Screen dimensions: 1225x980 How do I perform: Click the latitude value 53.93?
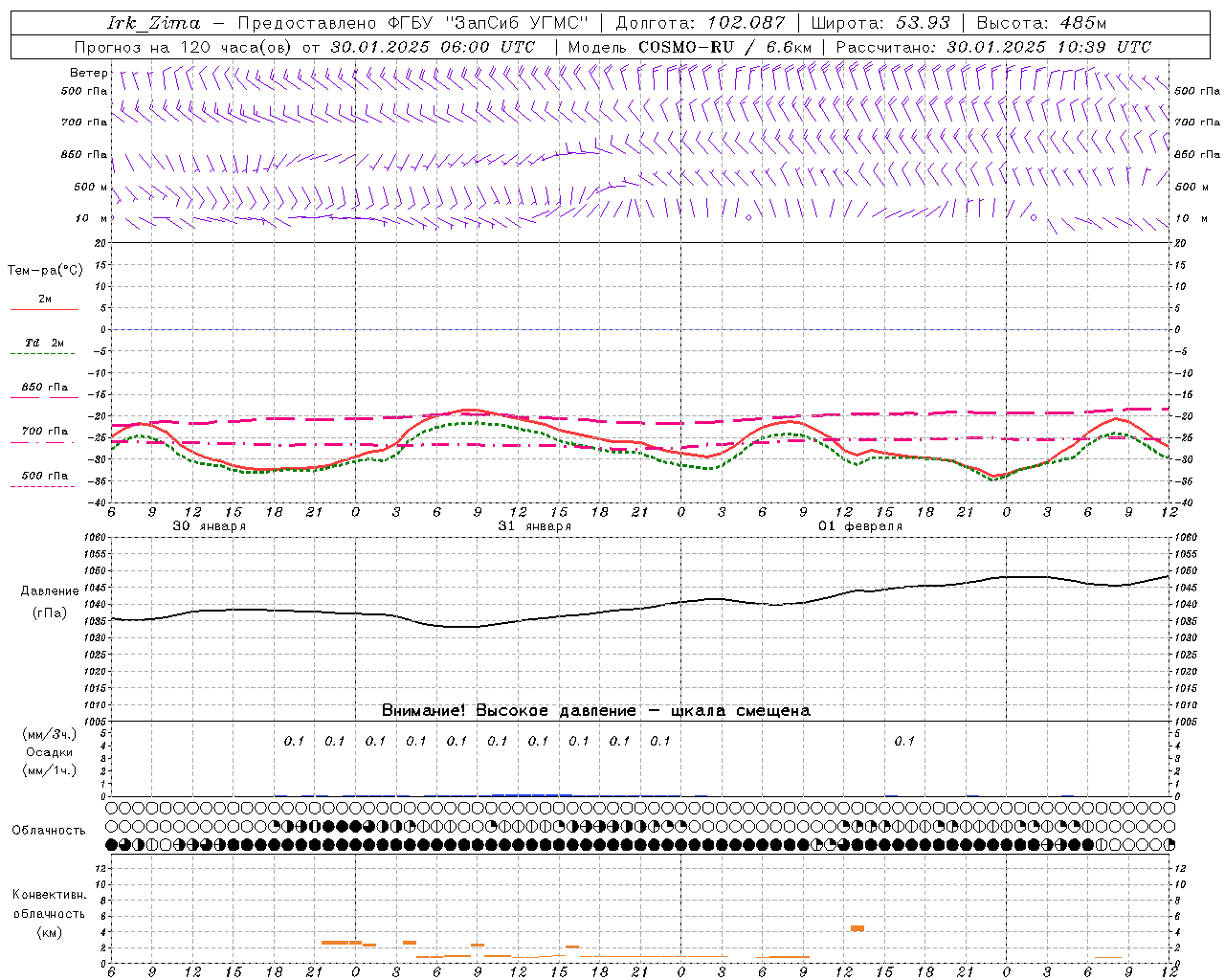[923, 23]
